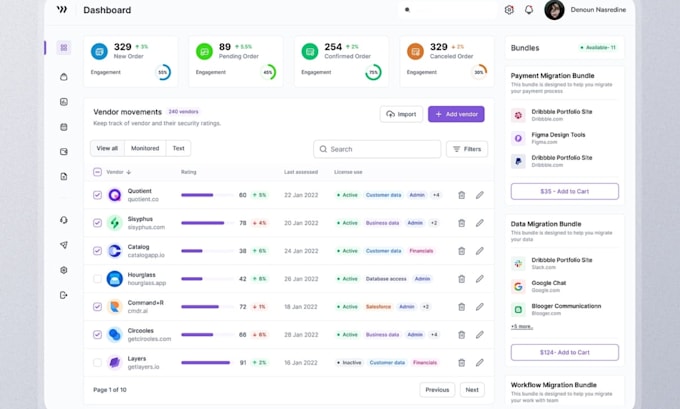Viewport: 680px width, 409px height.
Task: Open the notifications bell icon
Action: [529, 10]
